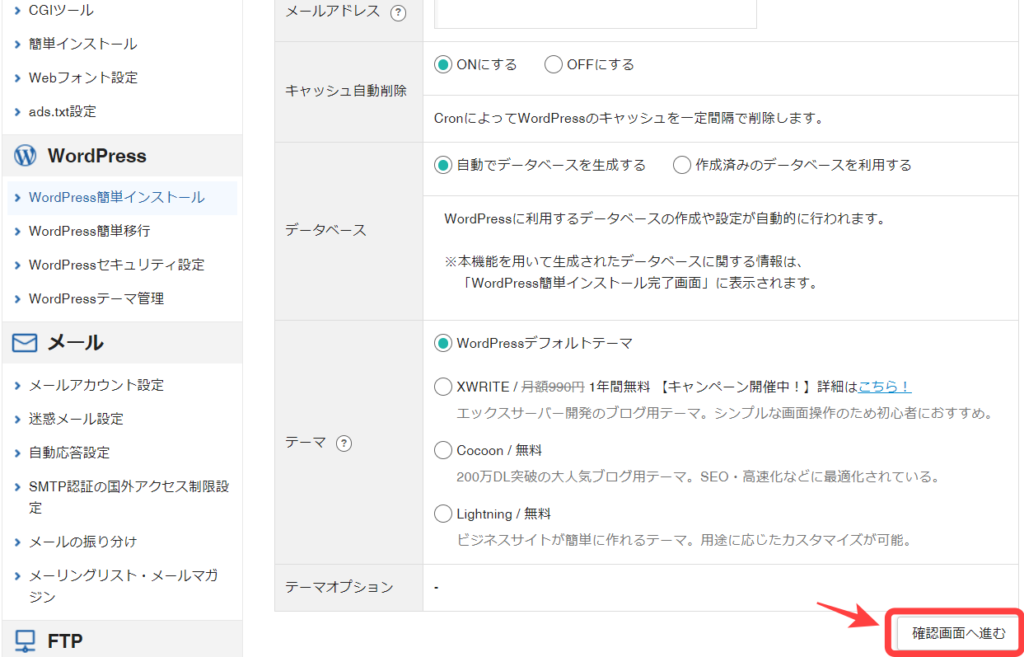The width and height of the screenshot is (1024, 657).
Task: Click the テーマオプション row label
Action: (340, 587)
